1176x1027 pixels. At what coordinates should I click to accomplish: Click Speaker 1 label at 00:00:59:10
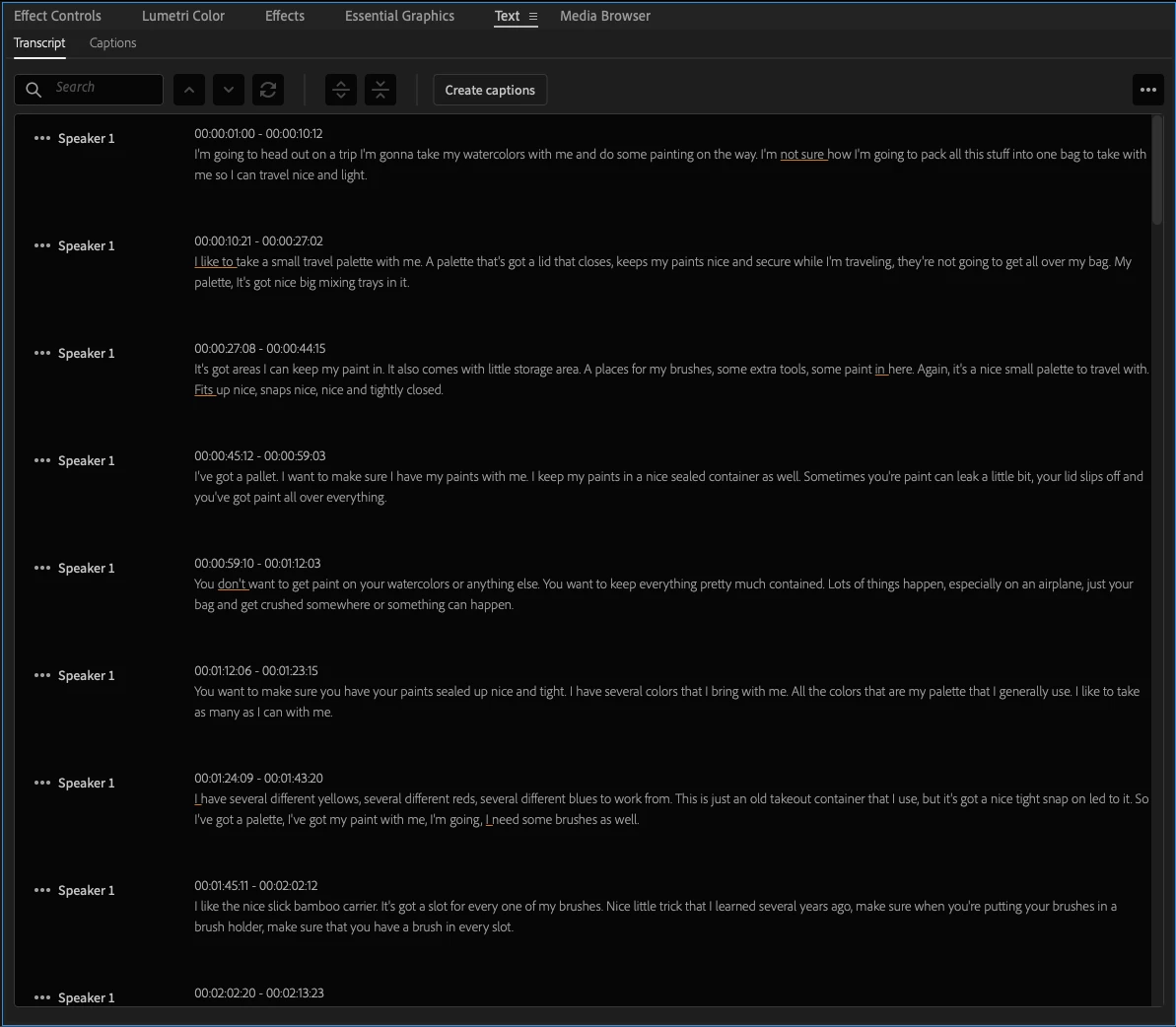click(x=86, y=568)
